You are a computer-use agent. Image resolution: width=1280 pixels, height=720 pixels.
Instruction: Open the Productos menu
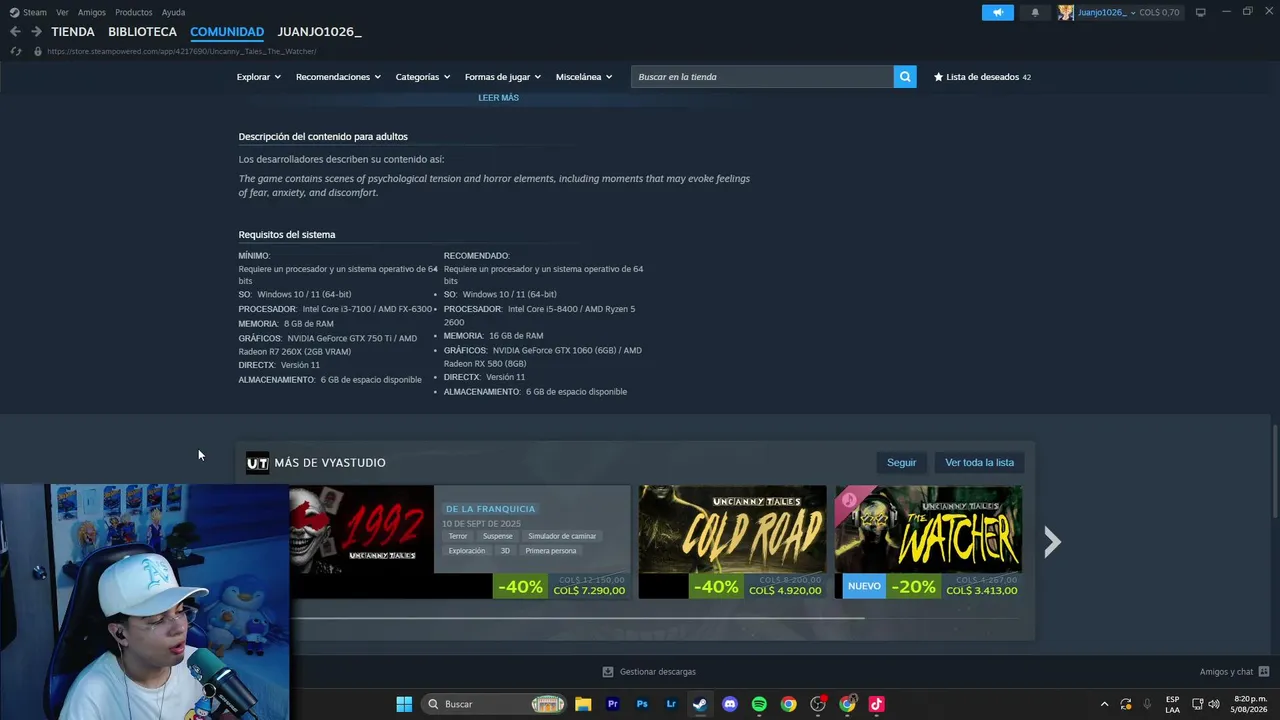point(134,12)
